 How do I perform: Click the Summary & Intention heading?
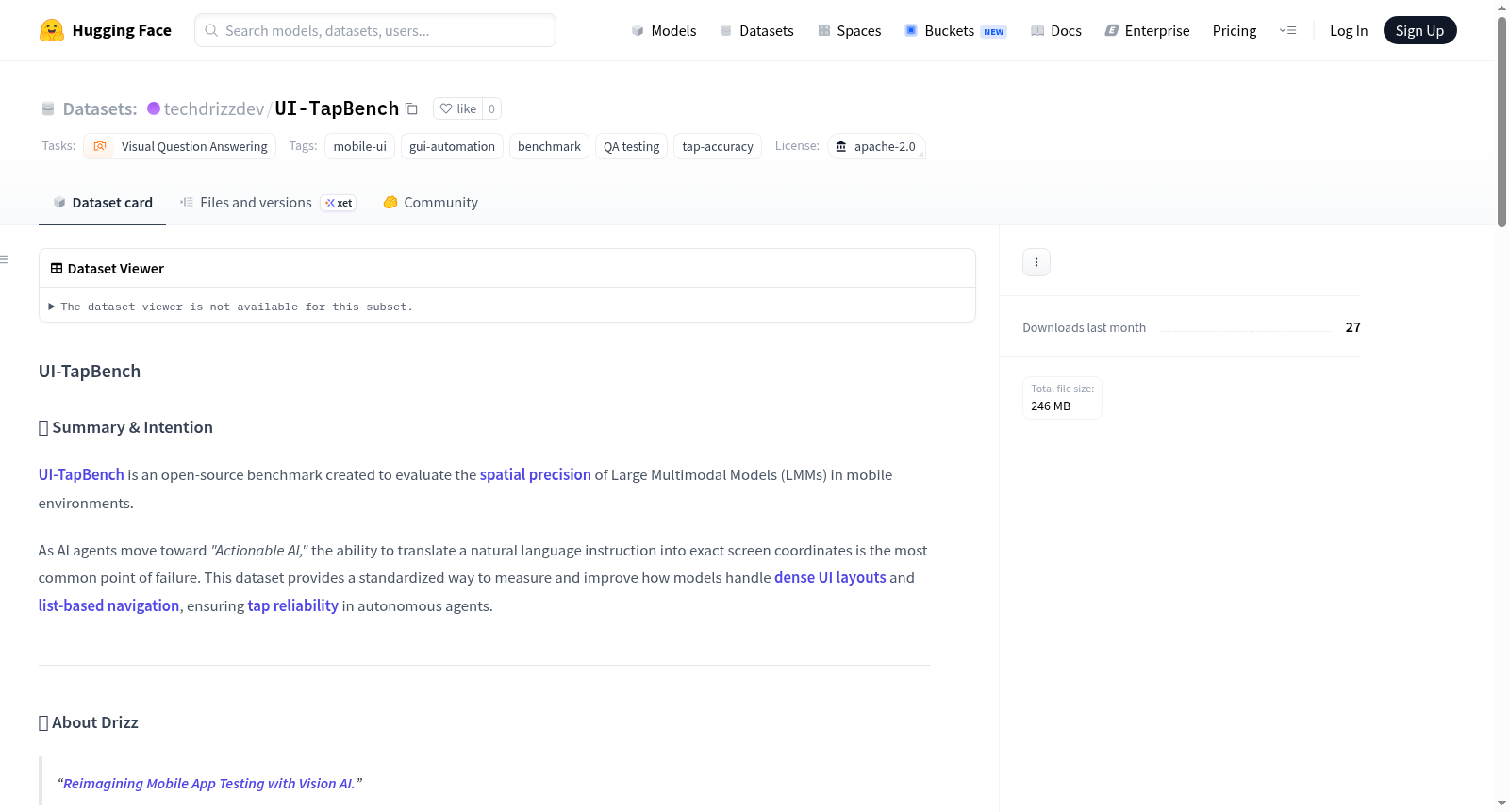(x=125, y=427)
